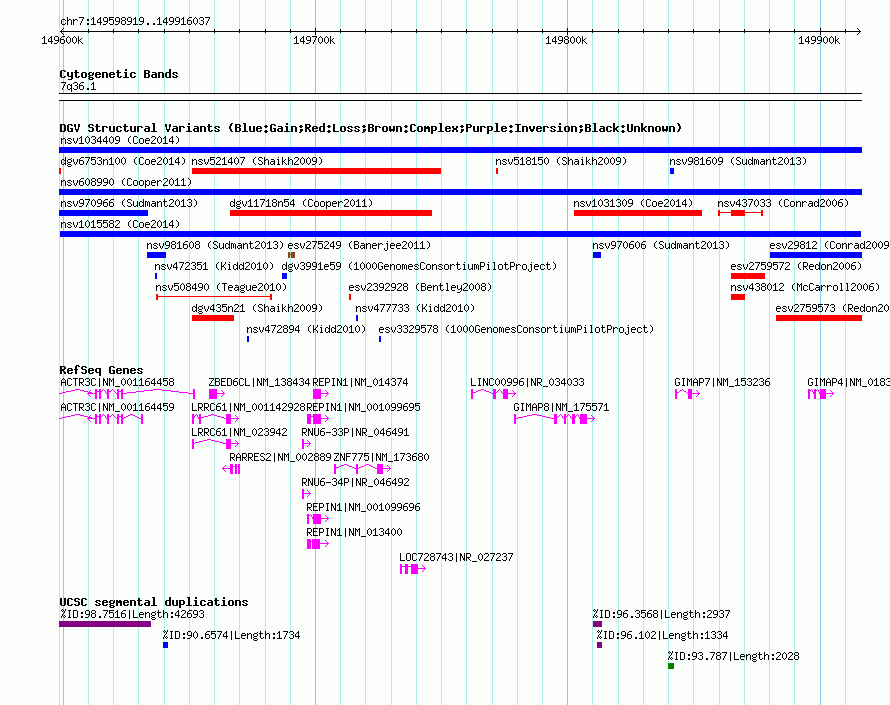Open esv2392928 (Bentley2008) label
The image size is (890, 705).
click(420, 287)
